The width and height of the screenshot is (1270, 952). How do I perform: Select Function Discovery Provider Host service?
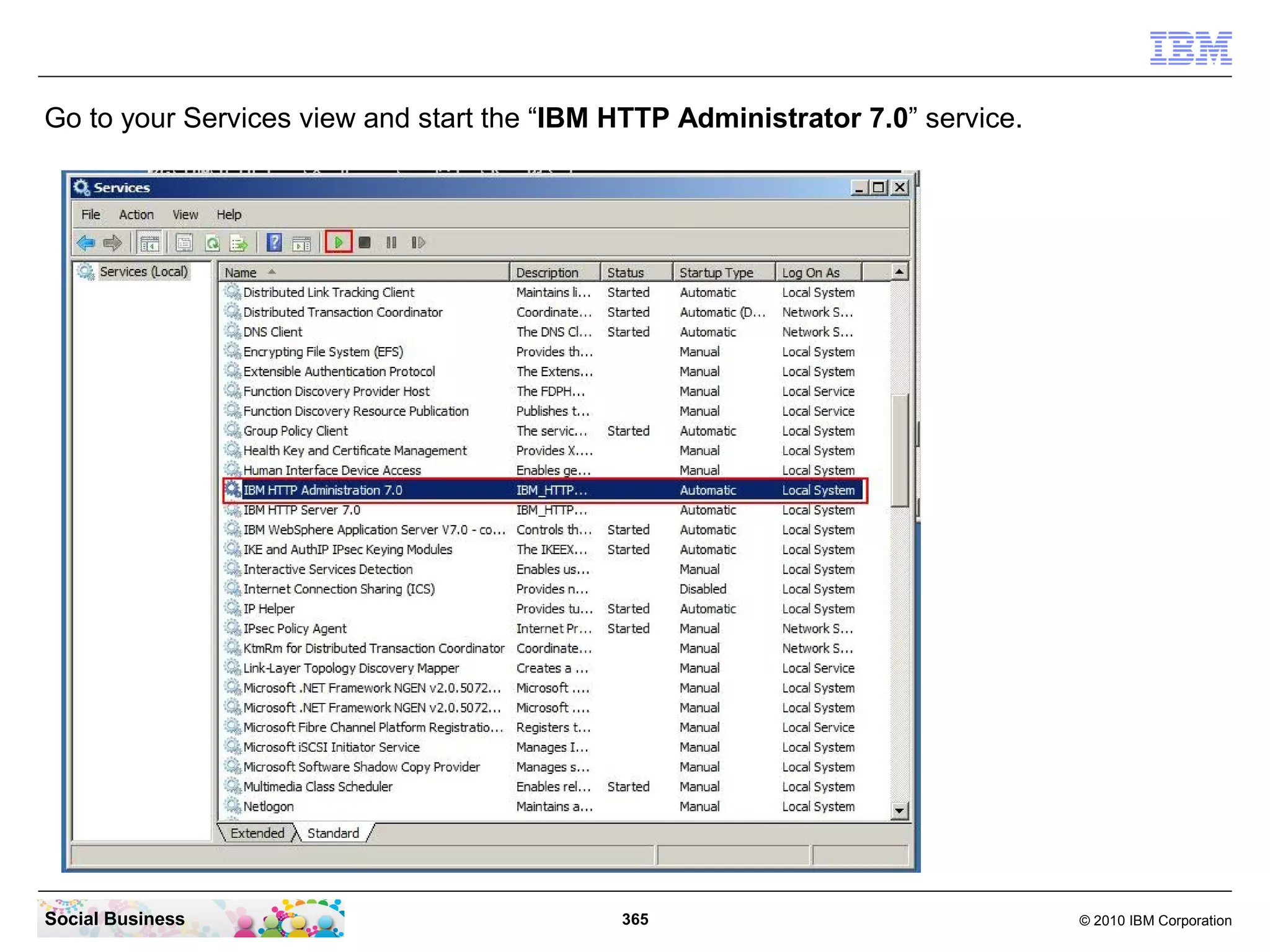543,391
